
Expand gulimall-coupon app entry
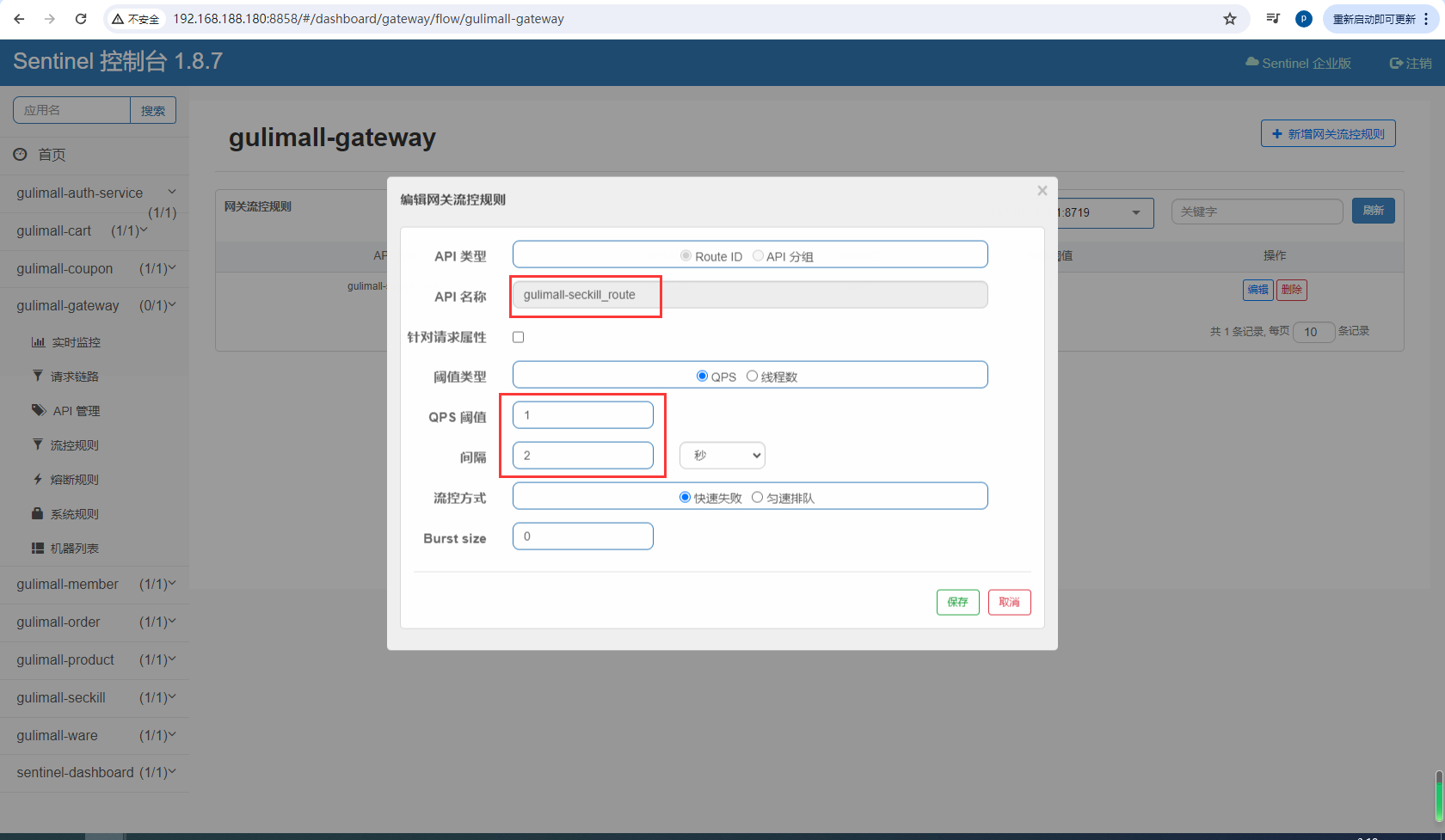coord(95,268)
